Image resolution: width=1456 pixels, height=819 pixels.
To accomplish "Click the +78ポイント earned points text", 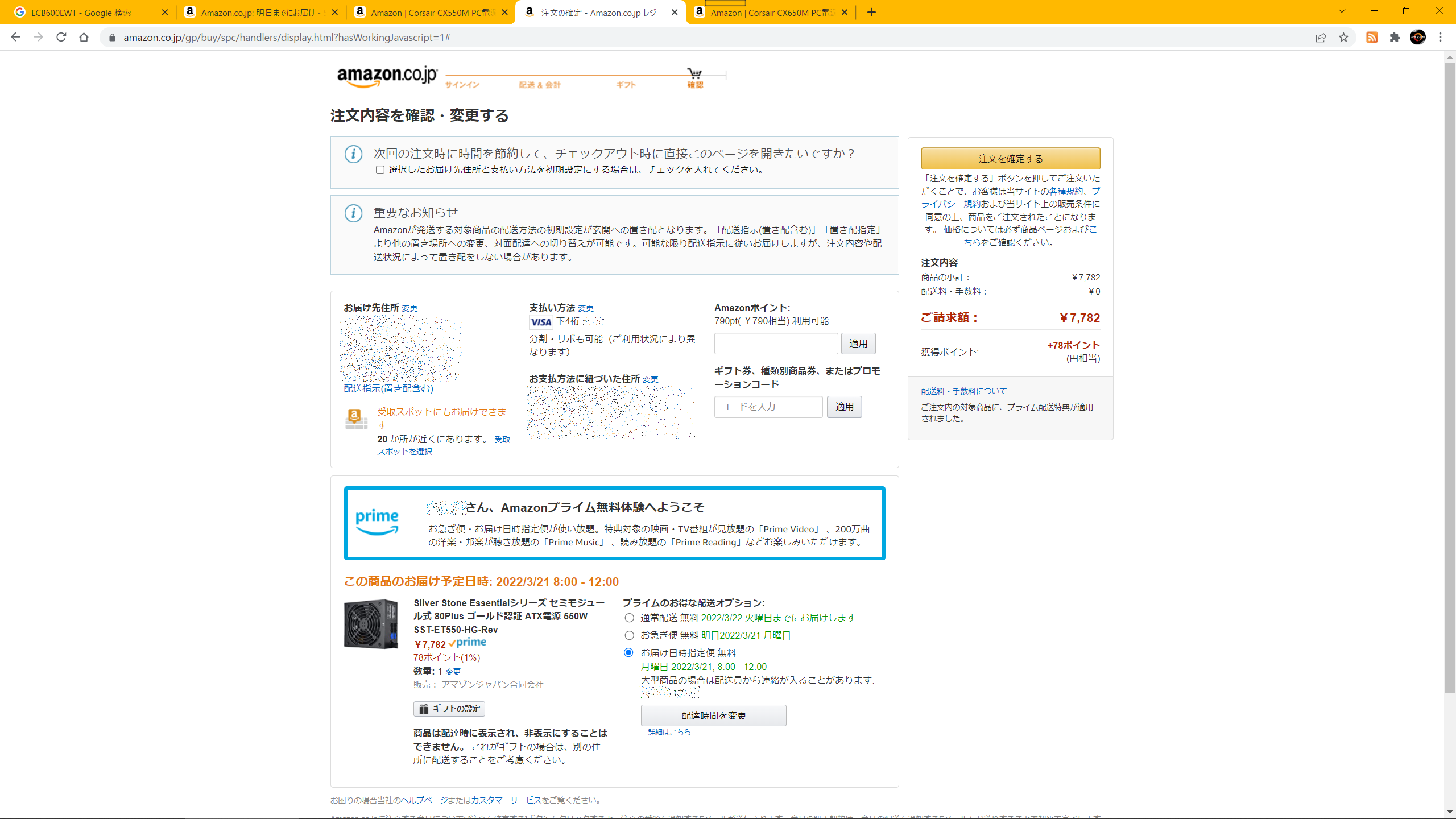I will pos(1073,345).
